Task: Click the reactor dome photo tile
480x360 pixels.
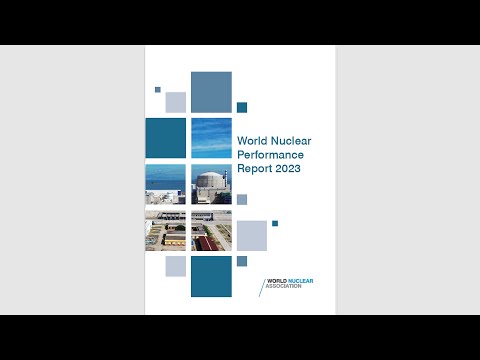Action: pos(211,184)
